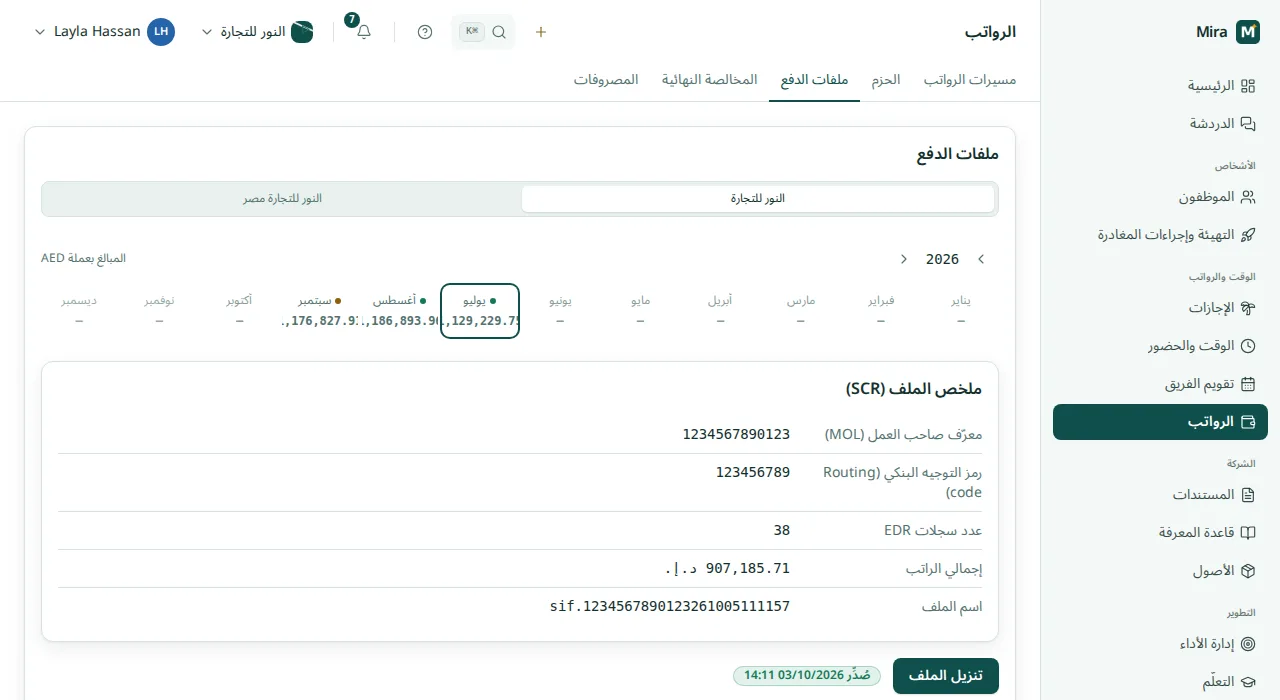Click المبالغ بعملة AED note
Screen dimensions: 1280x700
tap(83, 258)
